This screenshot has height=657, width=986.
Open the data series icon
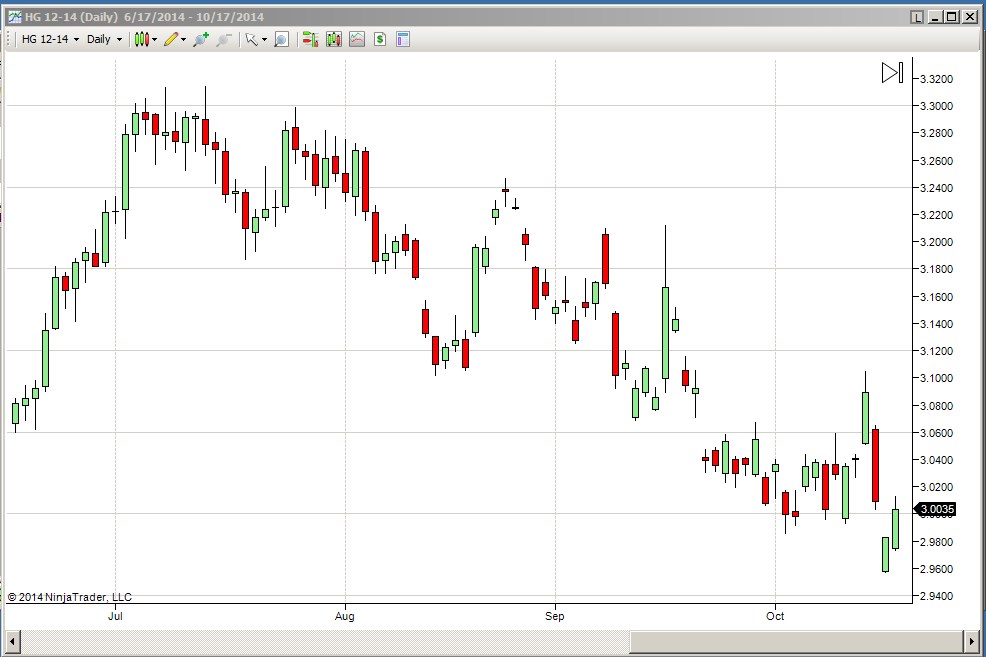tap(333, 40)
